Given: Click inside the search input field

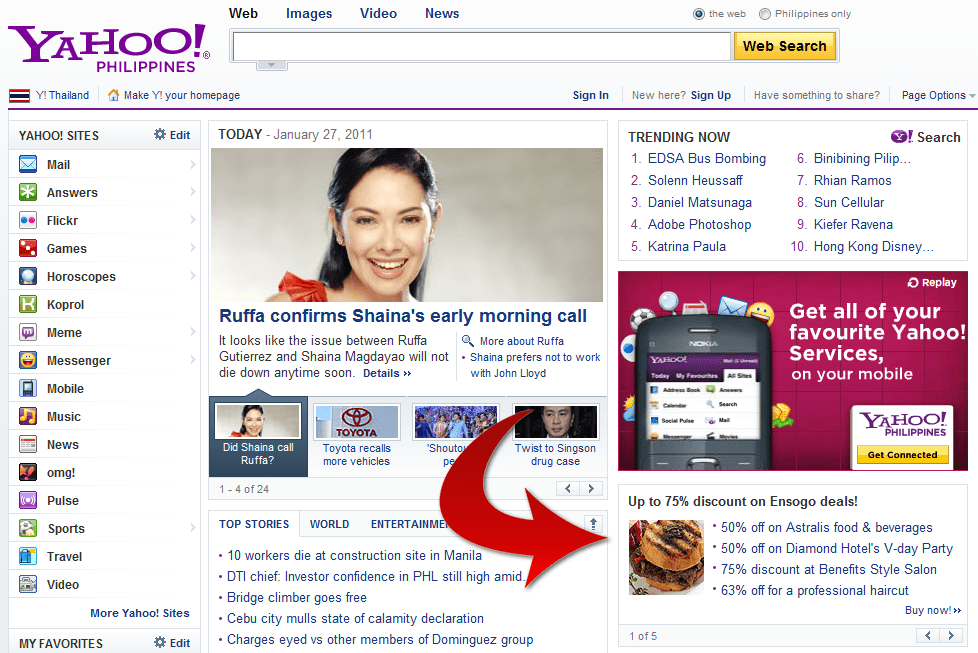Looking at the screenshot, I should (x=480, y=46).
